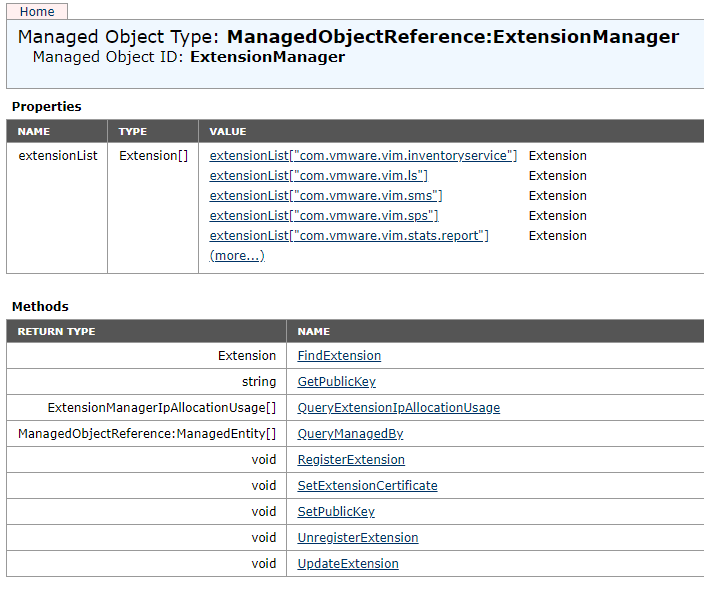
Task: Click the extensionList property name cell
Action: pyautogui.click(x=58, y=156)
